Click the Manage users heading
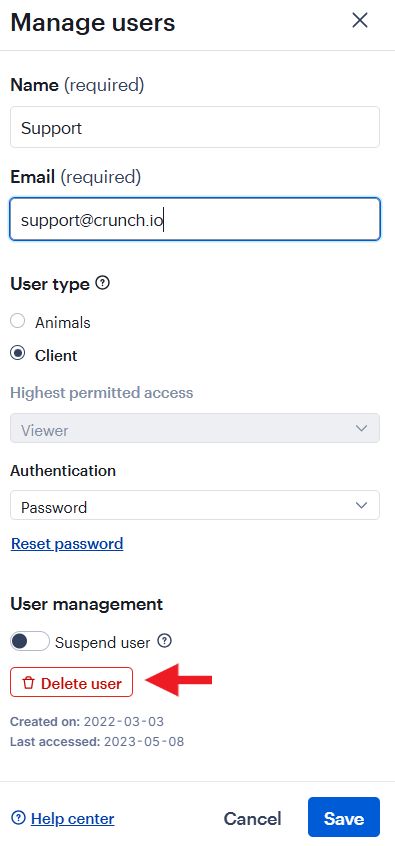The height and width of the screenshot is (846, 395). click(93, 23)
